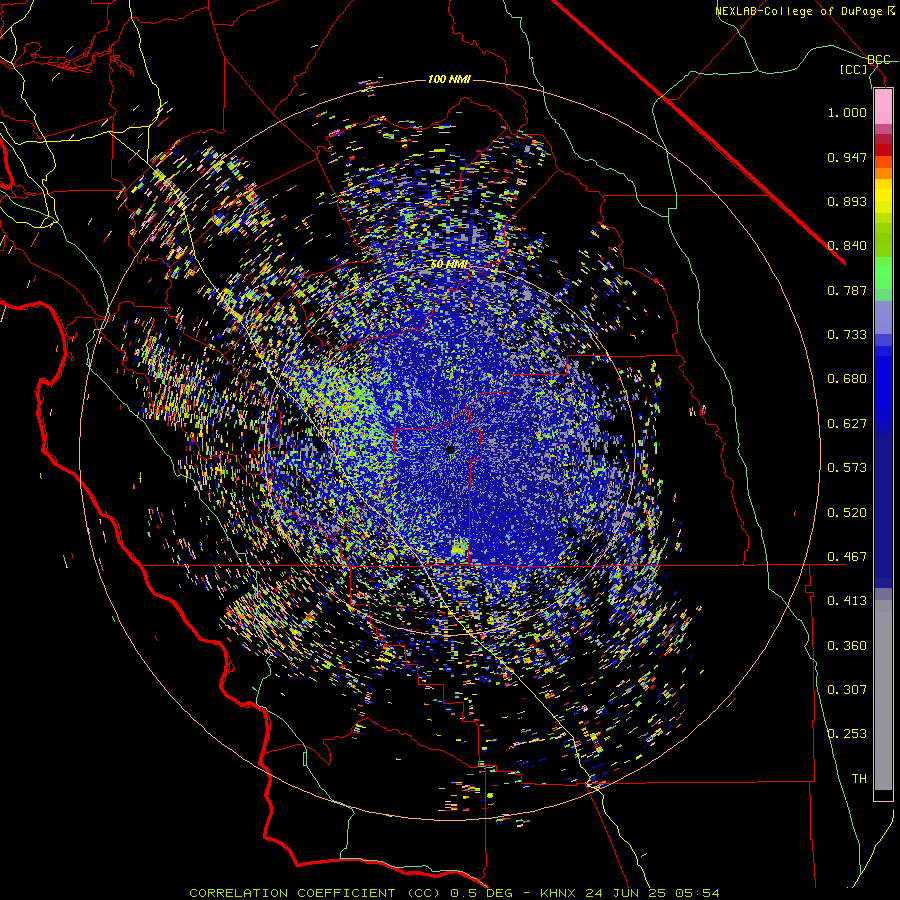Click the 0.893 legend value
This screenshot has width=900, height=900.
tap(847, 201)
